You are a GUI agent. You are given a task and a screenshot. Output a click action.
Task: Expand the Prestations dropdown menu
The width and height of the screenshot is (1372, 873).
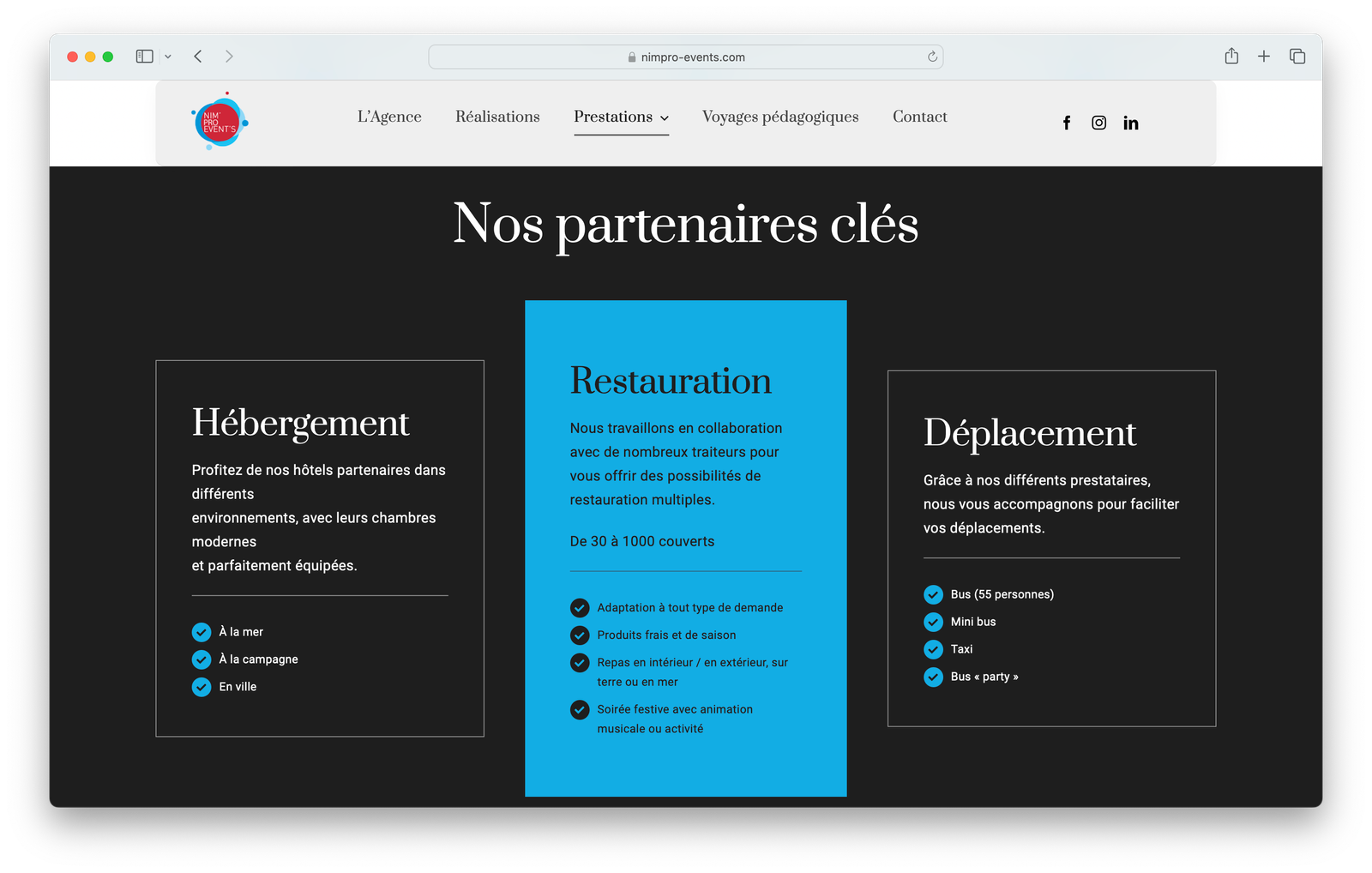(x=621, y=117)
